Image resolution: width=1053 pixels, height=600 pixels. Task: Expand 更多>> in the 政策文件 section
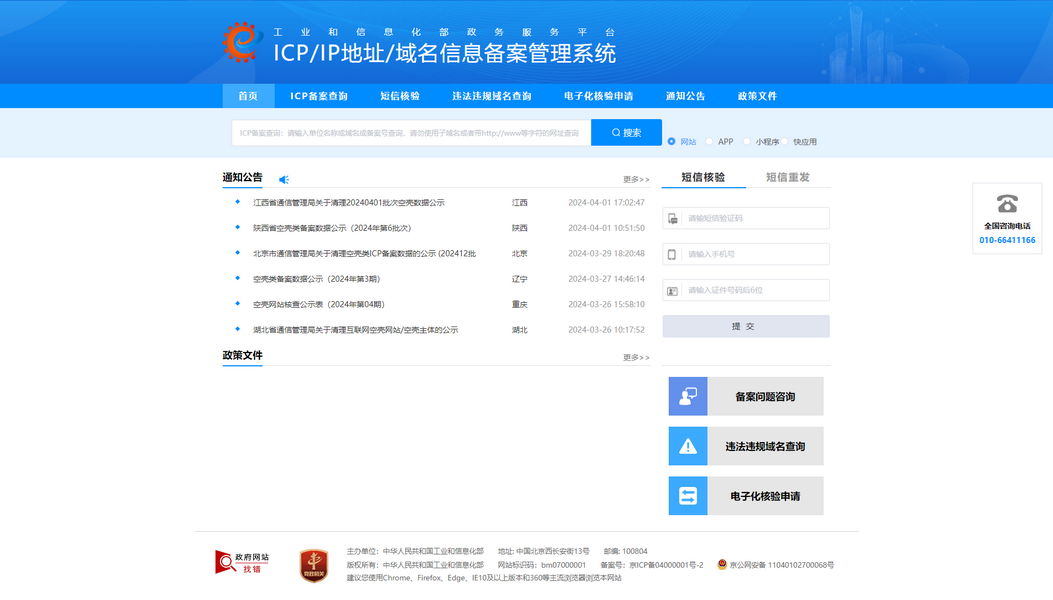tap(636, 357)
